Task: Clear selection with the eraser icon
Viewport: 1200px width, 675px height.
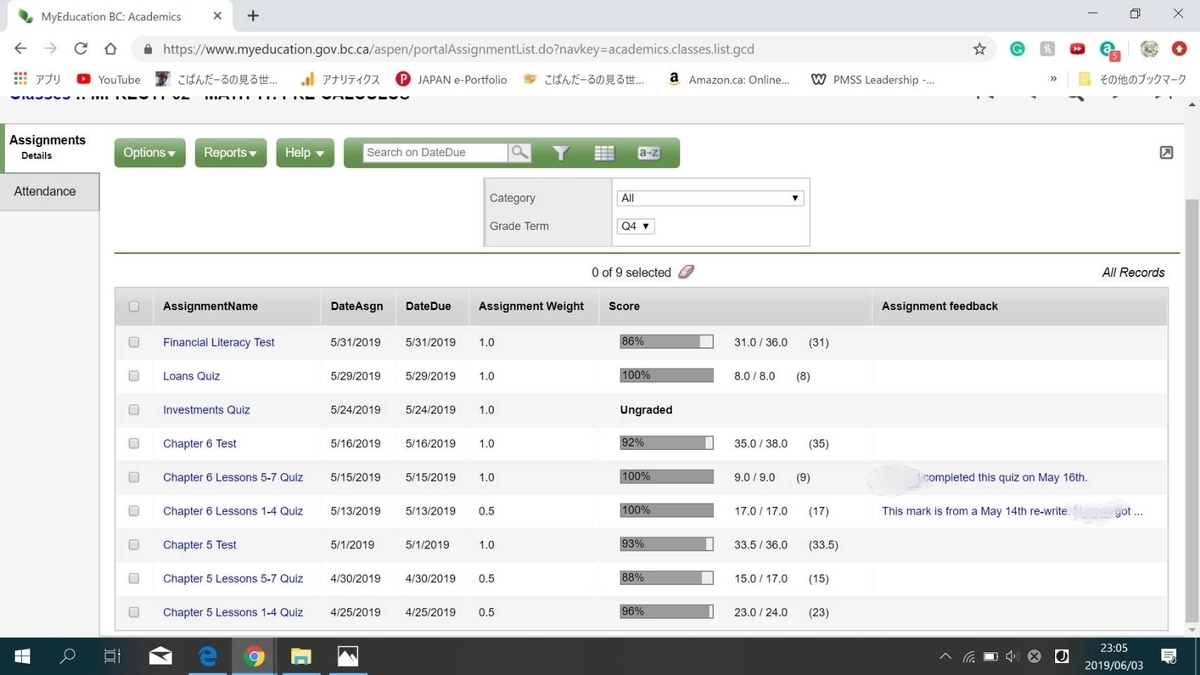Action: [x=686, y=272]
